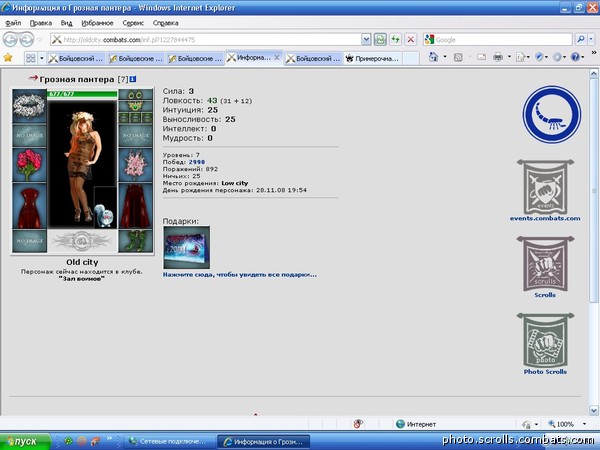Click the red roses bouquet item slot

pos(29,165)
